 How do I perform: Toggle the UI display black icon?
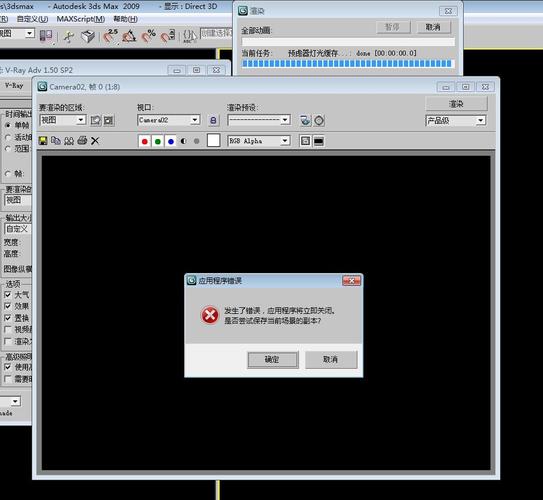319,141
